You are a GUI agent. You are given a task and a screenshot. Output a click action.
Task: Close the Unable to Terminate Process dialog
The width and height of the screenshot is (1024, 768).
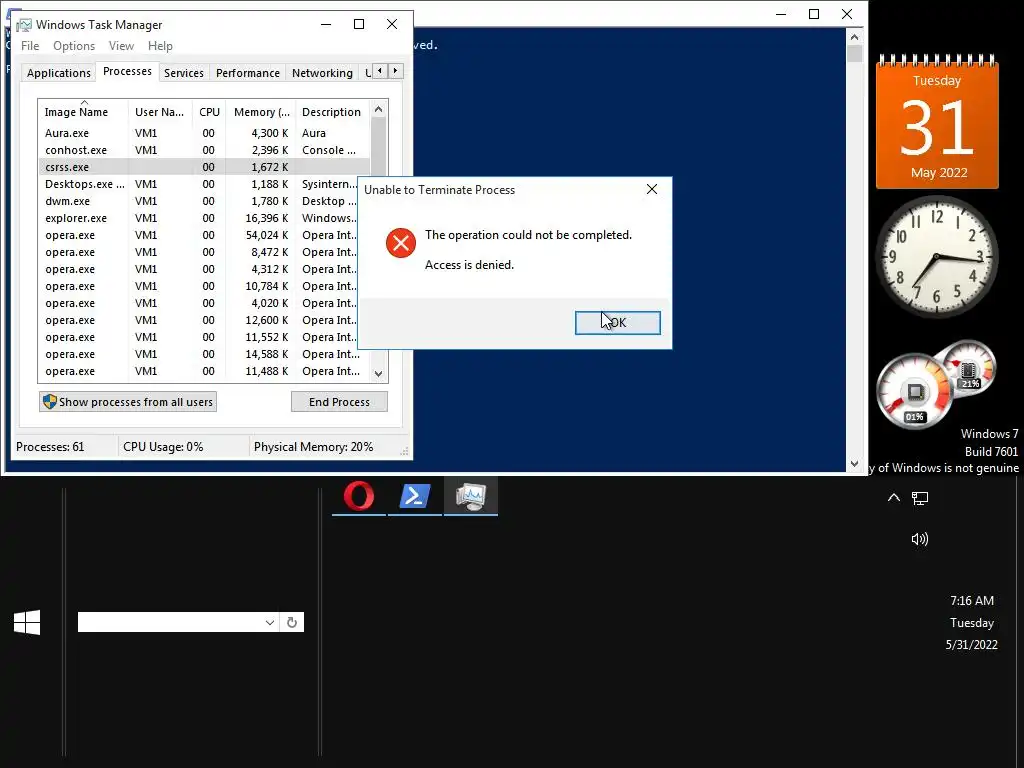coord(652,189)
